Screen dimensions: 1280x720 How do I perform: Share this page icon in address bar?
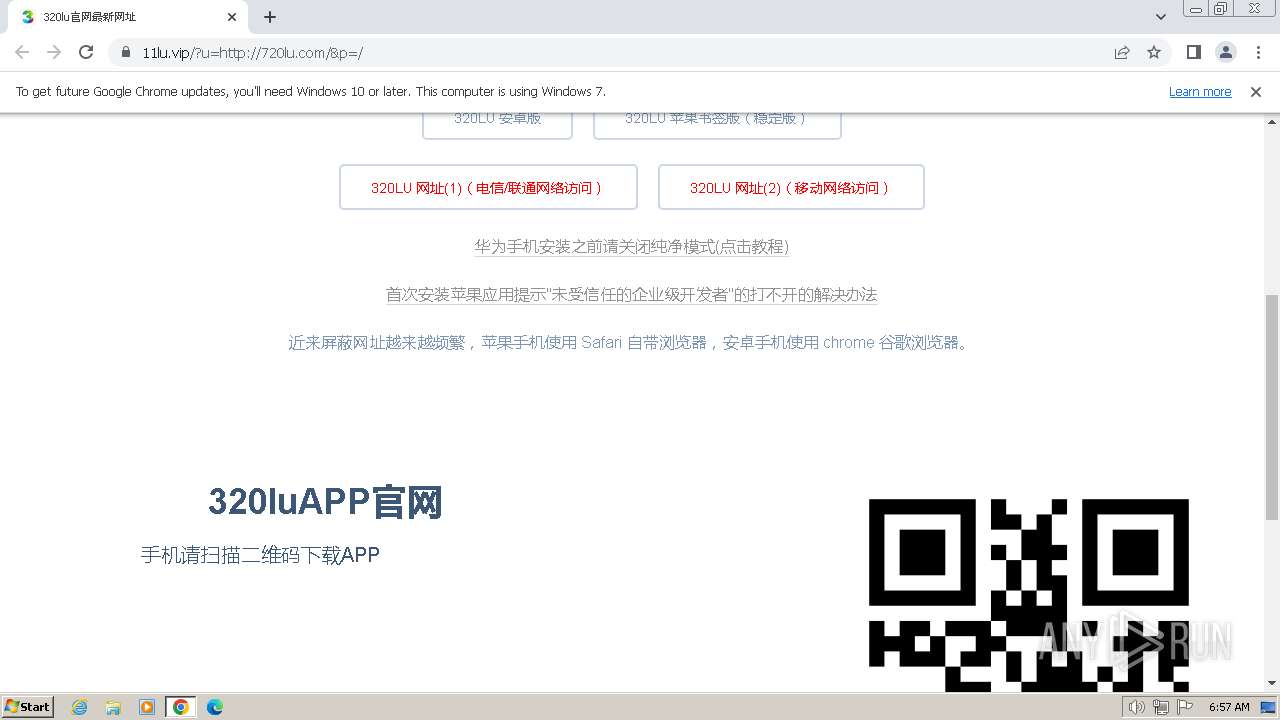[1122, 52]
